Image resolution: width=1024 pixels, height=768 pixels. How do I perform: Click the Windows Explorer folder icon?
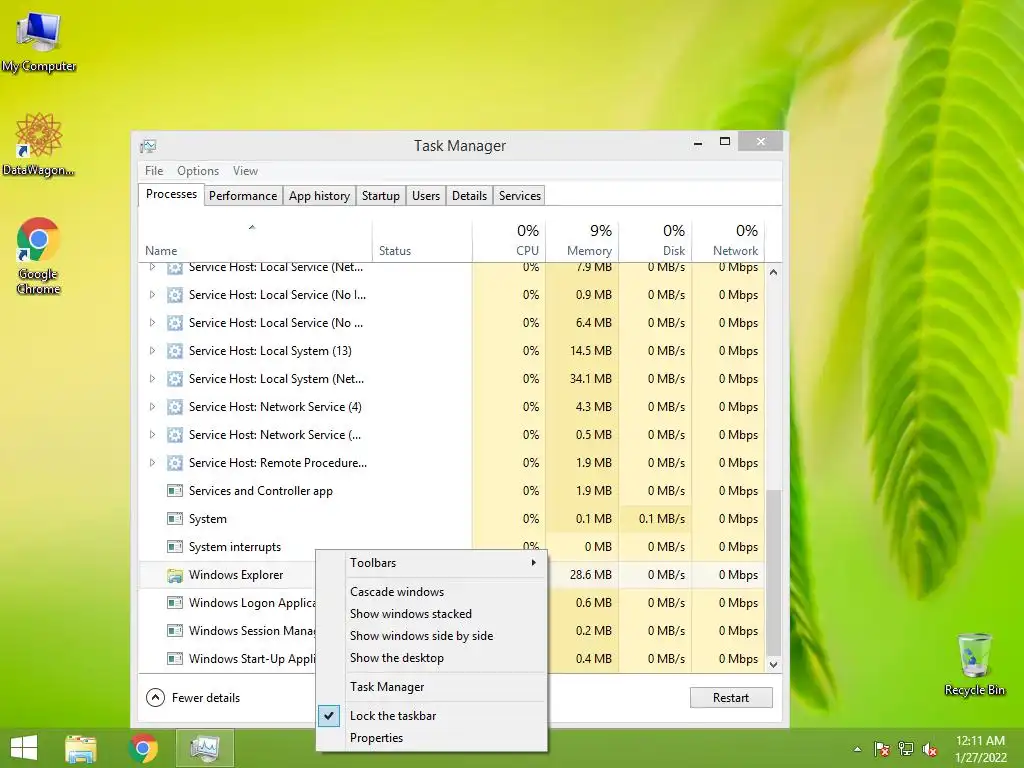click(x=174, y=575)
